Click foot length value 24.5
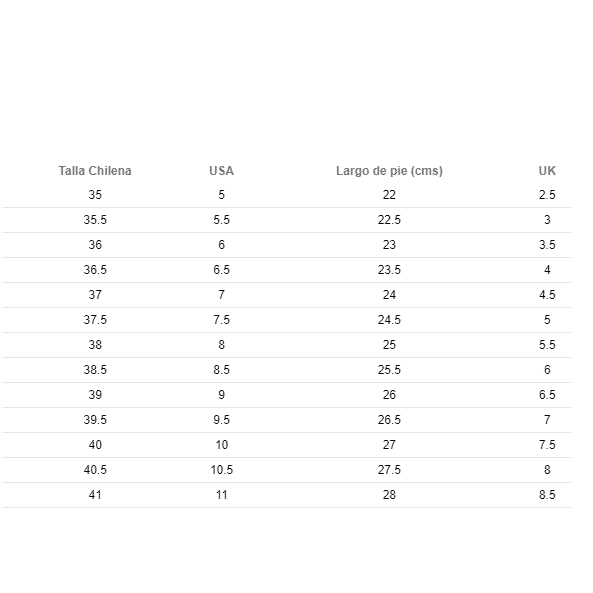Screen dimensions: 593x593 pos(389,320)
